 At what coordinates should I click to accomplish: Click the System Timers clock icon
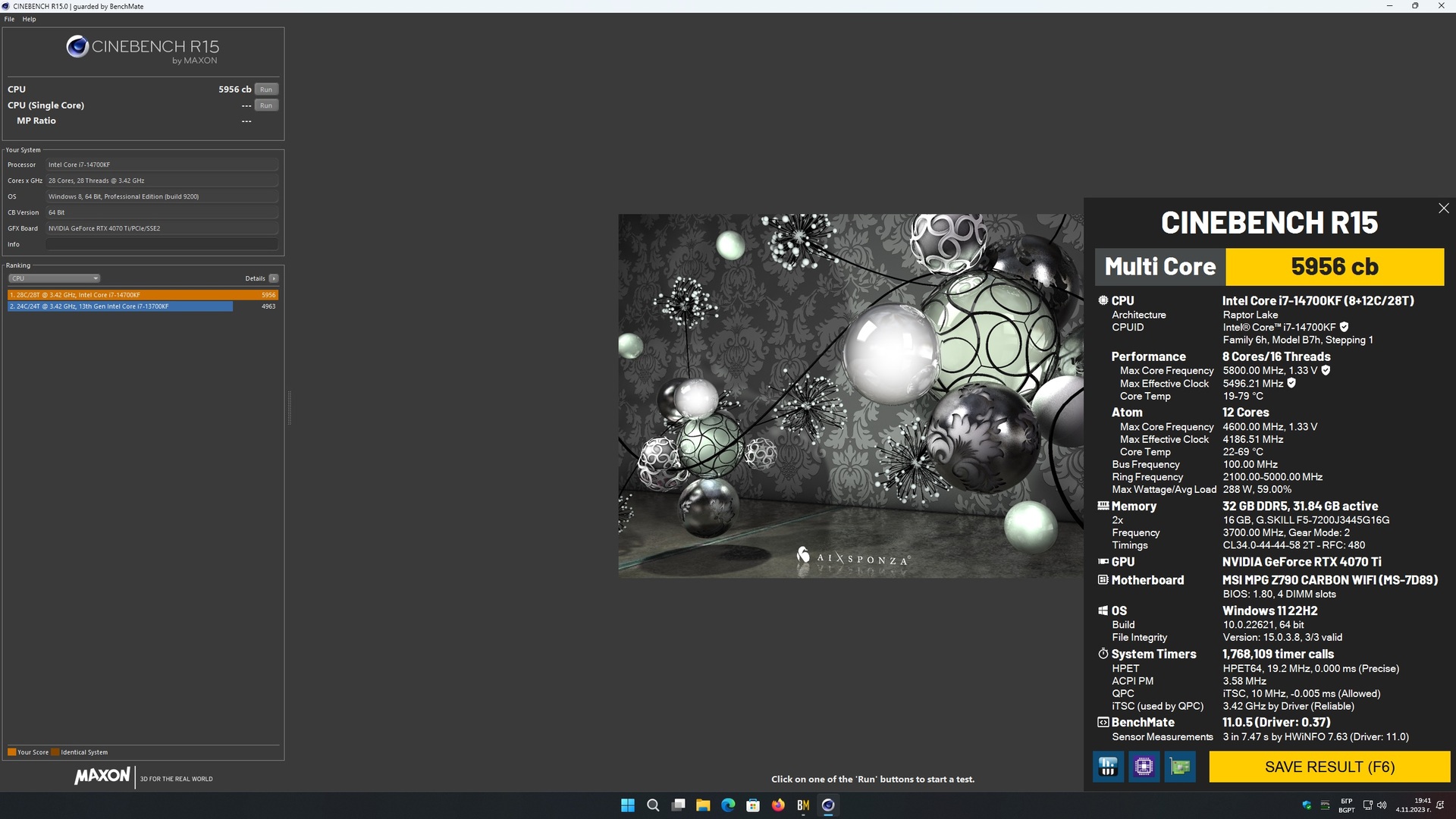coord(1103,654)
